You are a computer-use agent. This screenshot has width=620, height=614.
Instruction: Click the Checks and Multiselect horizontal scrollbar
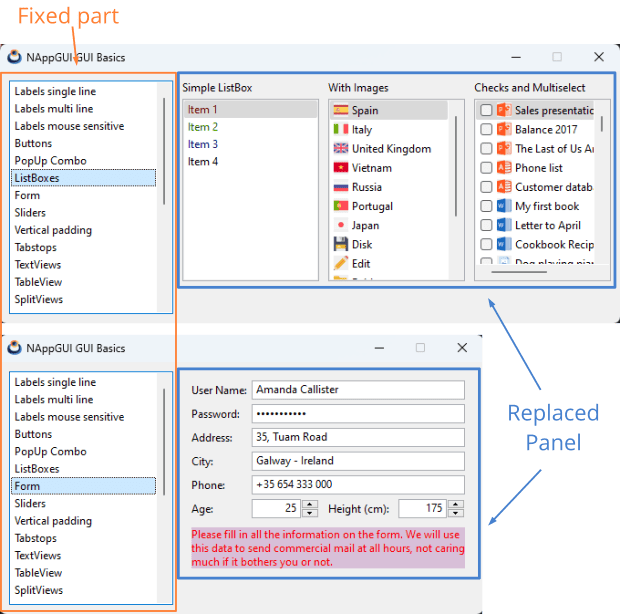(520, 271)
